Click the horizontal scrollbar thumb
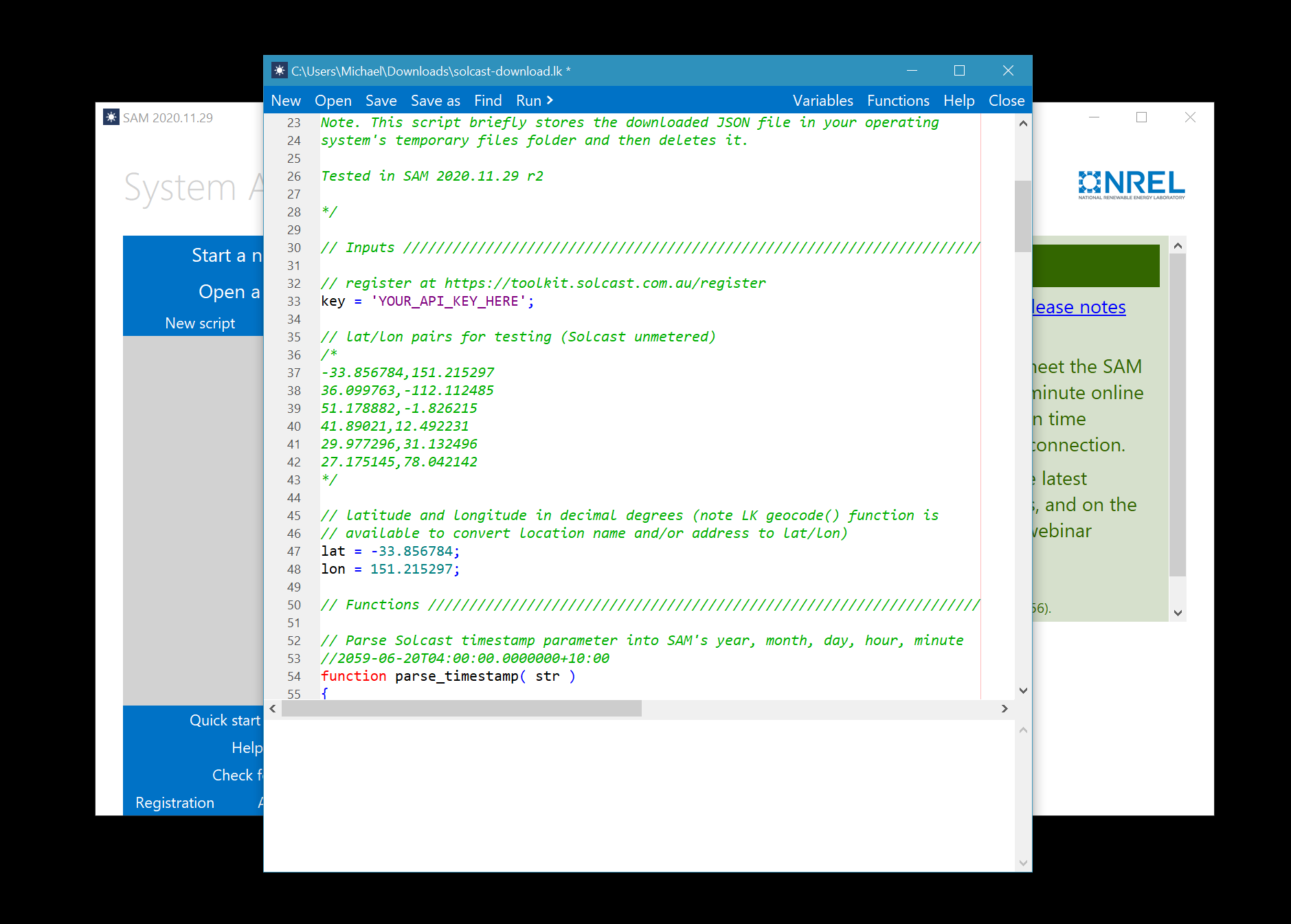This screenshot has width=1291, height=924. [x=462, y=708]
